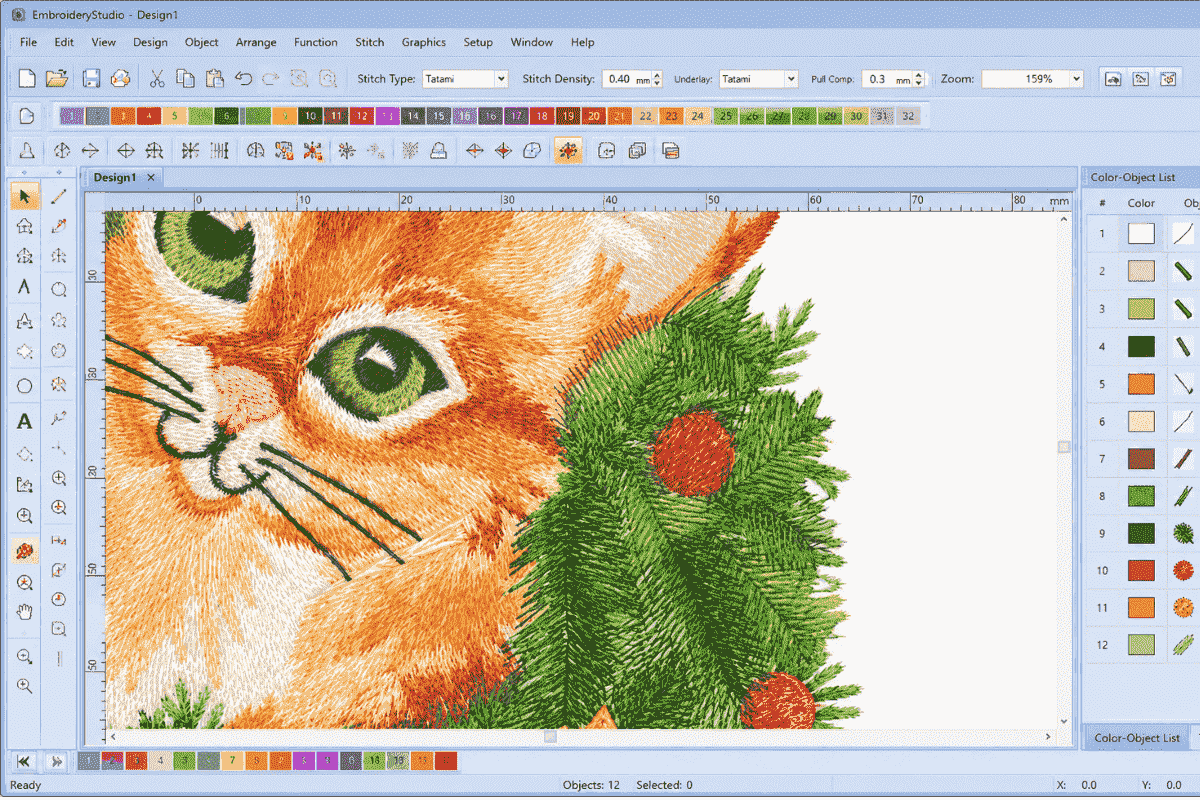Click row number 7 in the Color-Object List
This screenshot has width=1200, height=800.
point(1102,458)
